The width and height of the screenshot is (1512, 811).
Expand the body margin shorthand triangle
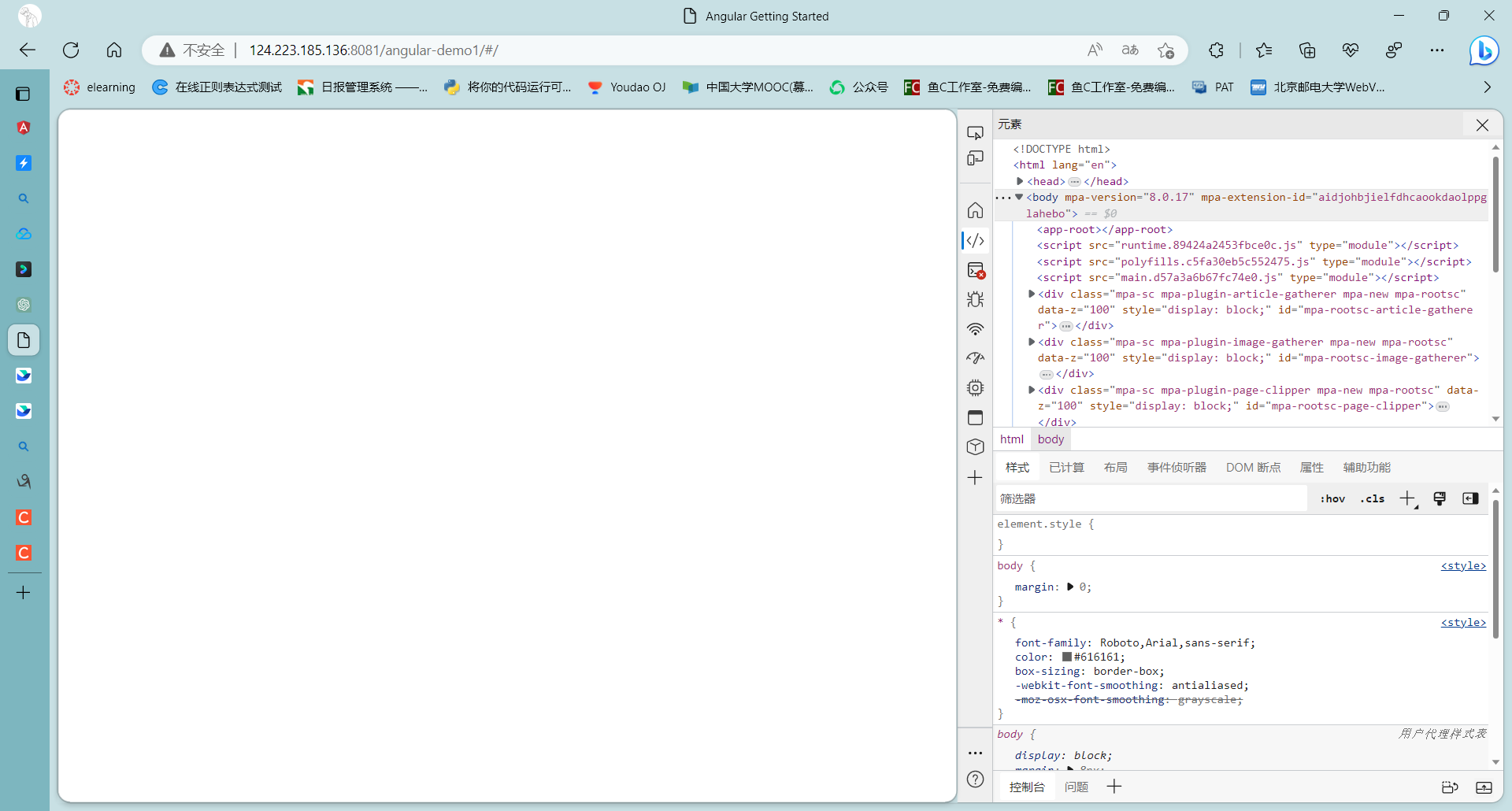click(1070, 587)
